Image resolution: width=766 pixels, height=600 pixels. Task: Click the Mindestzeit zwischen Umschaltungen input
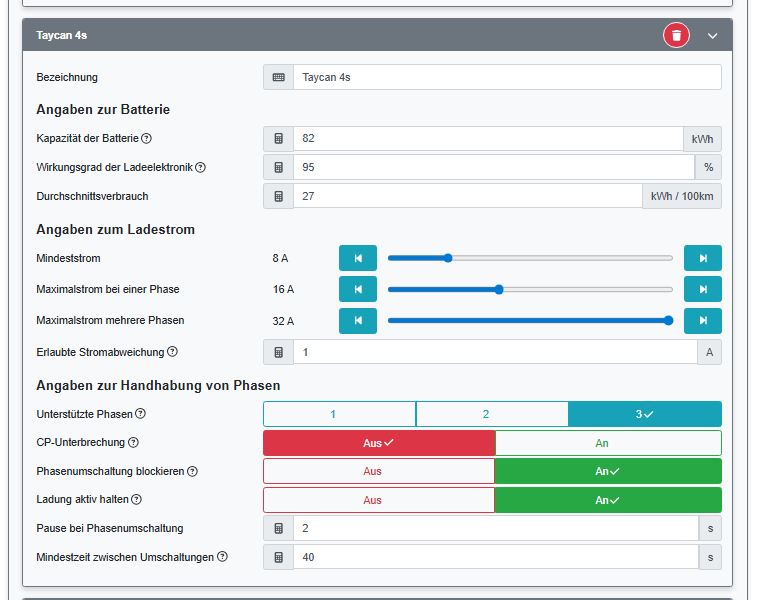pos(496,557)
